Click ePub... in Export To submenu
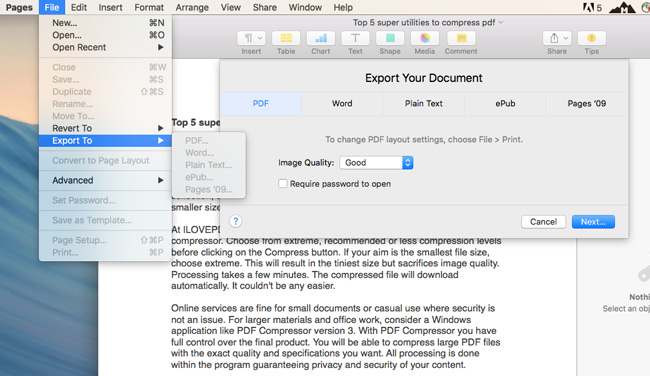Screen dimensions: 650x376 coord(209,177)
